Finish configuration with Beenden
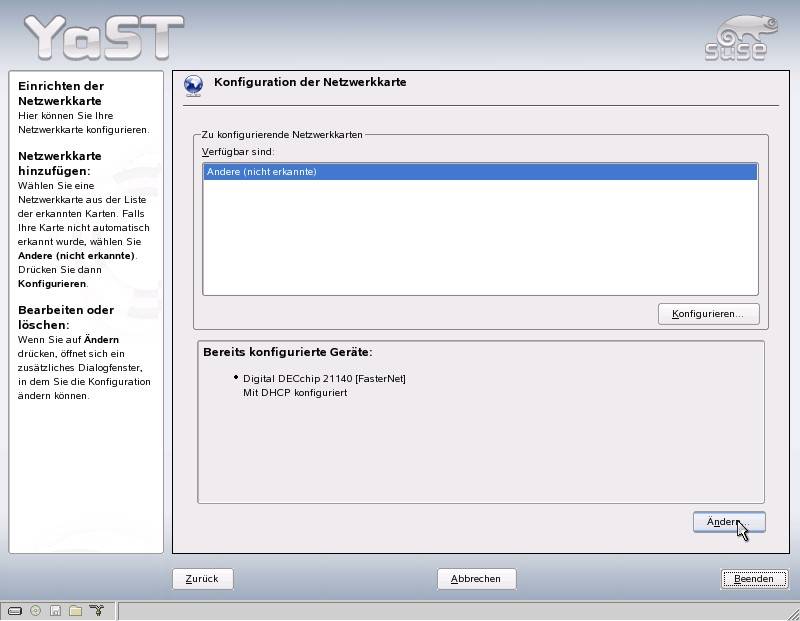The width and height of the screenshot is (800, 621). click(x=754, y=579)
